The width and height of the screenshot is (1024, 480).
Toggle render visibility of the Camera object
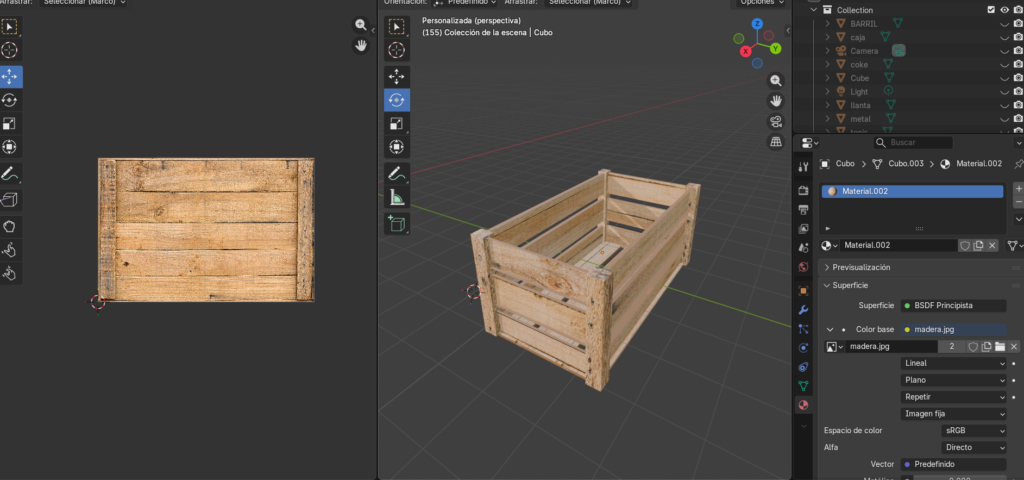1018,50
